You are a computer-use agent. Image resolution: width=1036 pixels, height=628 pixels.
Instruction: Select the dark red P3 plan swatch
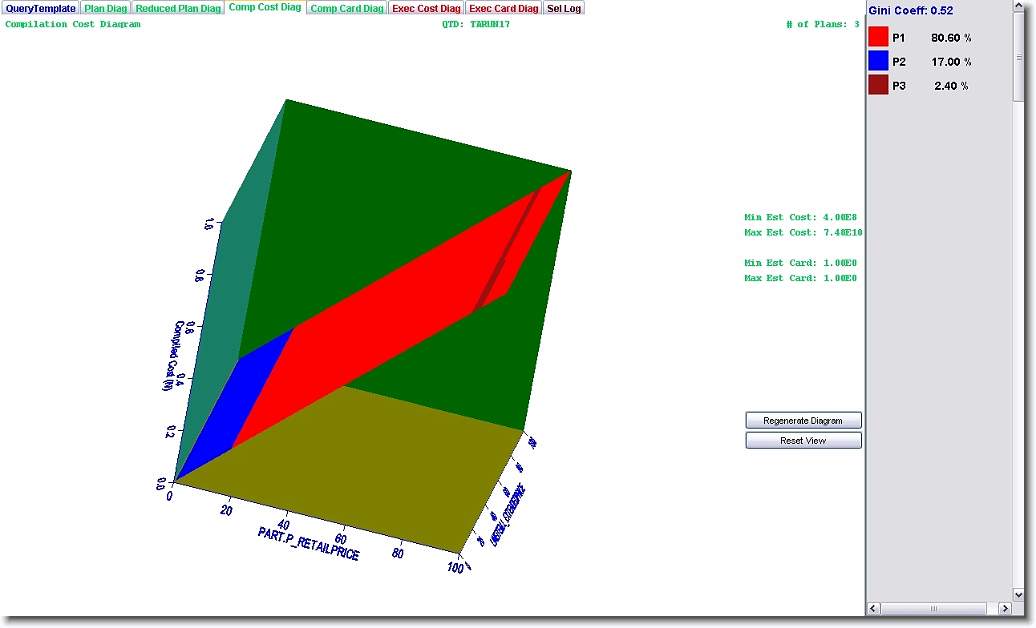click(x=878, y=86)
